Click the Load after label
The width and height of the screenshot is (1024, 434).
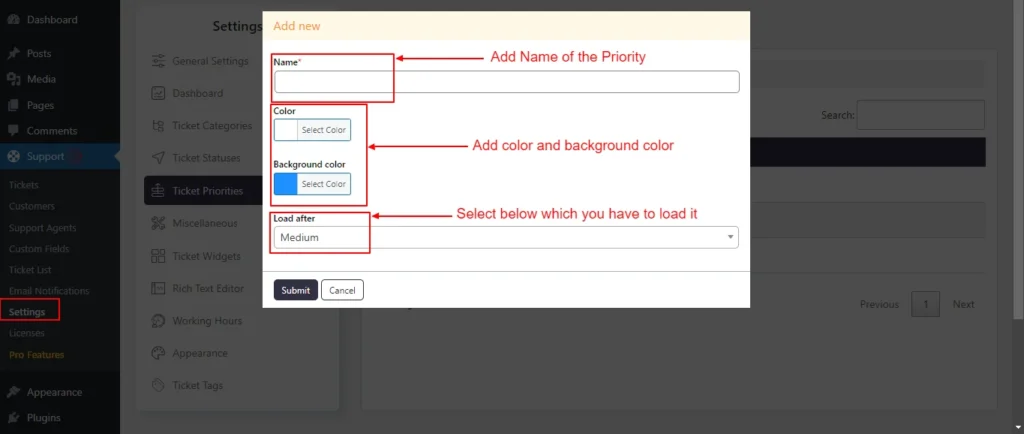pyautogui.click(x=294, y=219)
